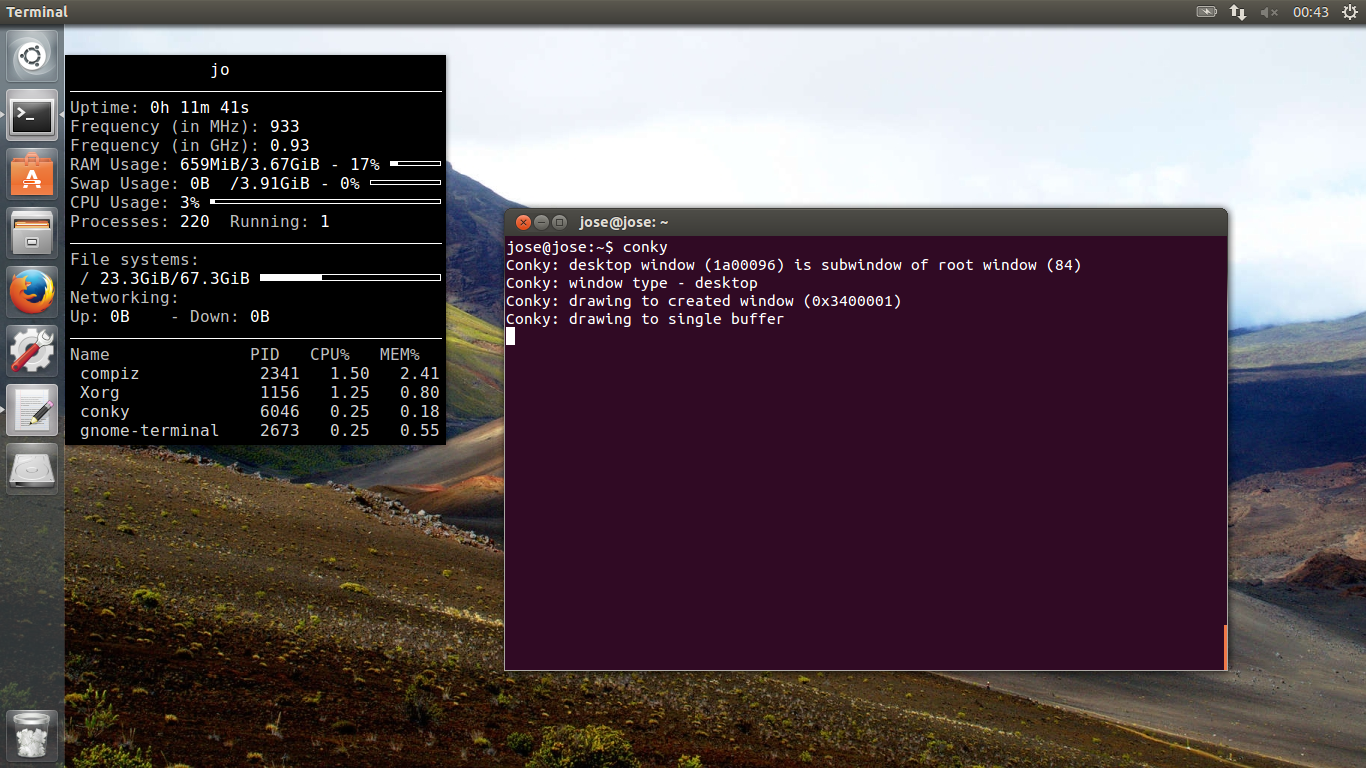Click "Frequency (in GHz): 0.93" in Conky
Image resolution: width=1366 pixels, height=768 pixels.
190,145
